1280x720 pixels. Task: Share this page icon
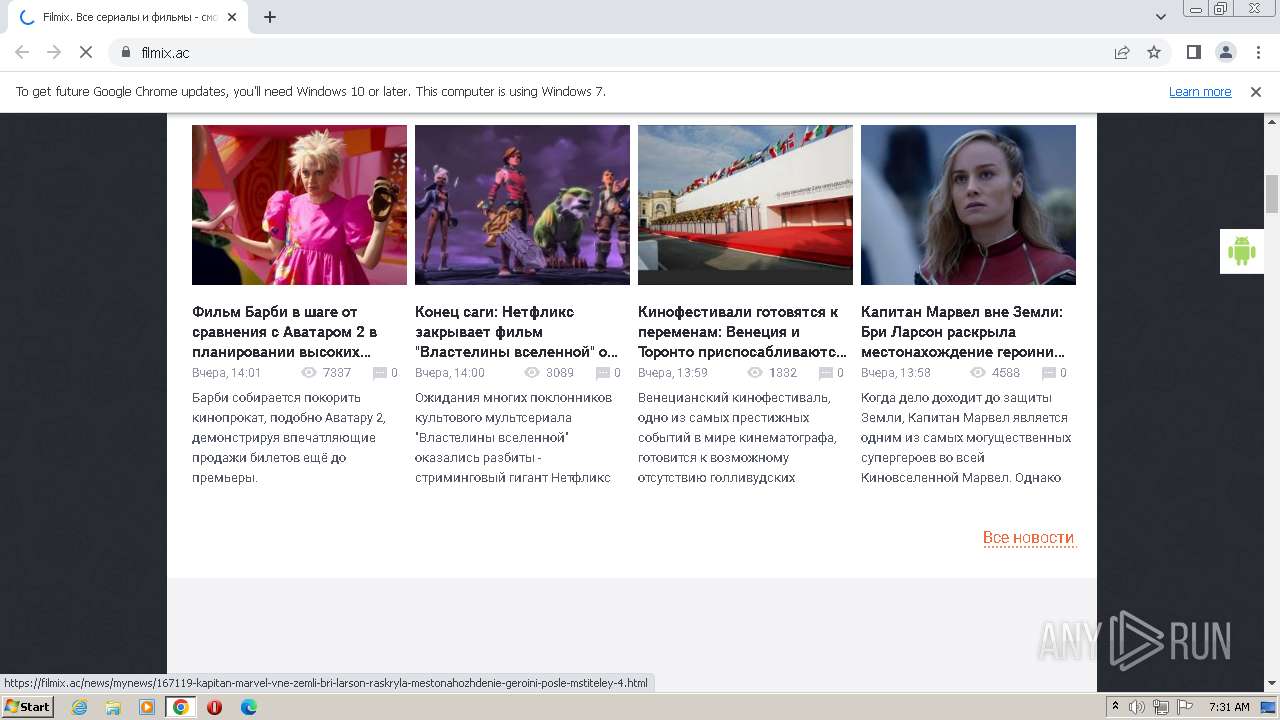click(x=1122, y=52)
